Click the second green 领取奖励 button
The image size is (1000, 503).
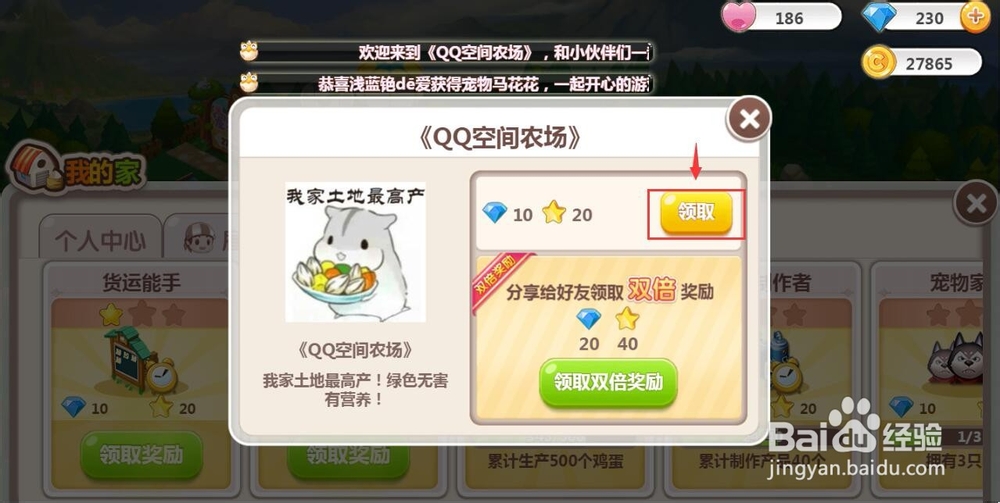[x=348, y=455]
